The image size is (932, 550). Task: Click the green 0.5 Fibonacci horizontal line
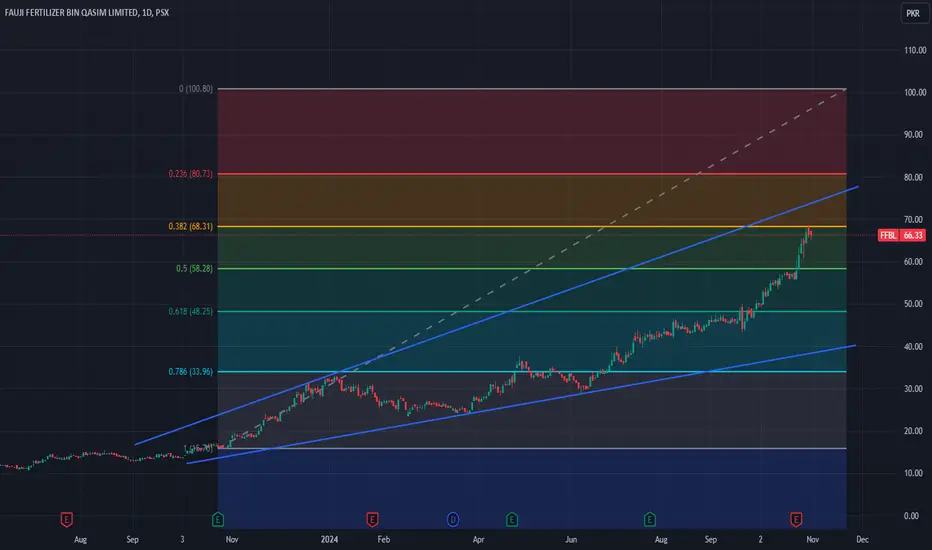[532, 269]
